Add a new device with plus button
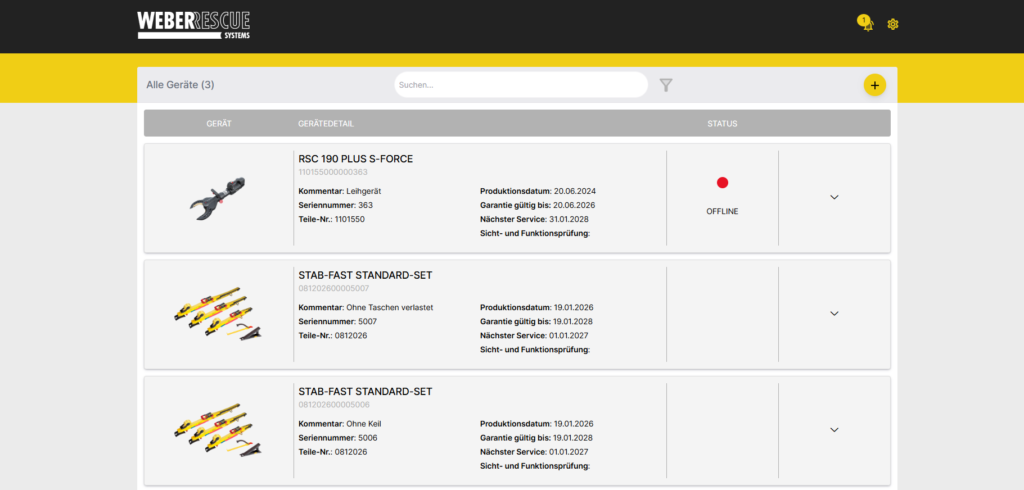The image size is (1024, 490). (874, 85)
